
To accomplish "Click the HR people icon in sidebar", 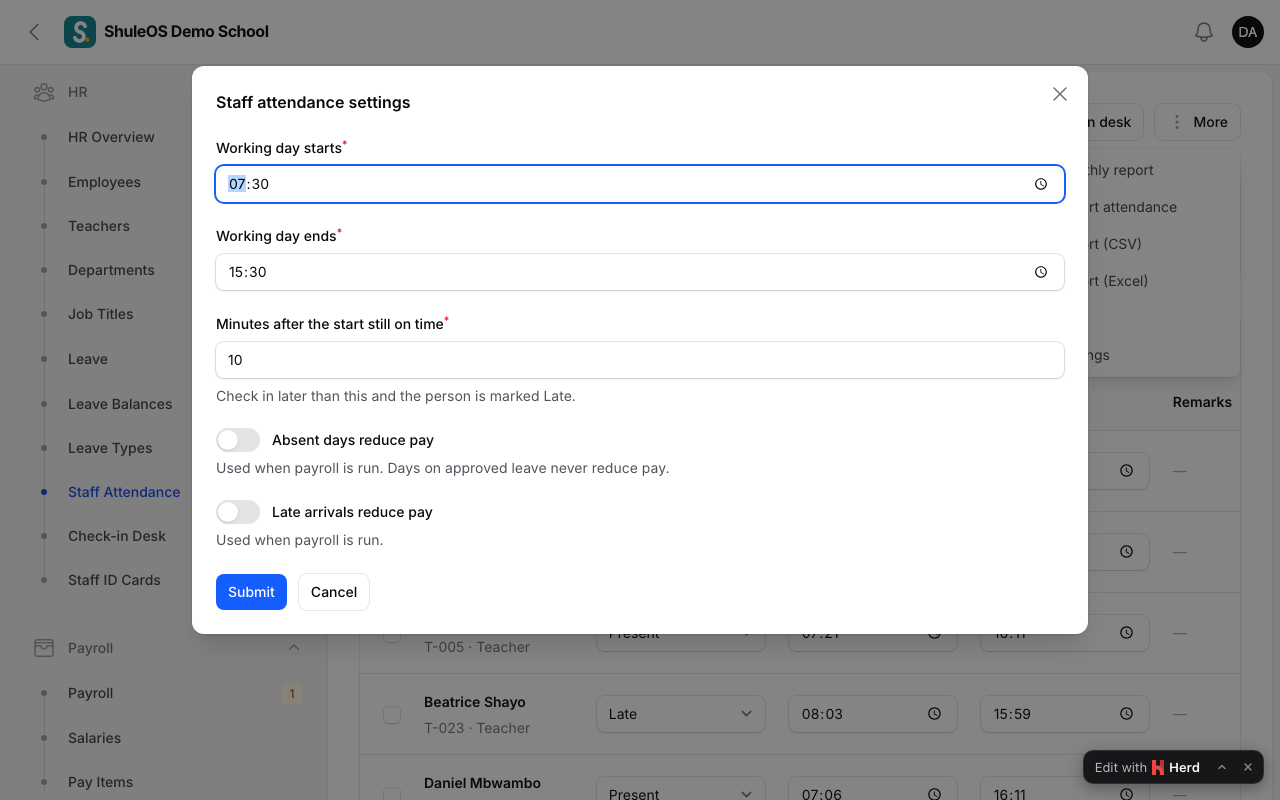I will coord(44,92).
